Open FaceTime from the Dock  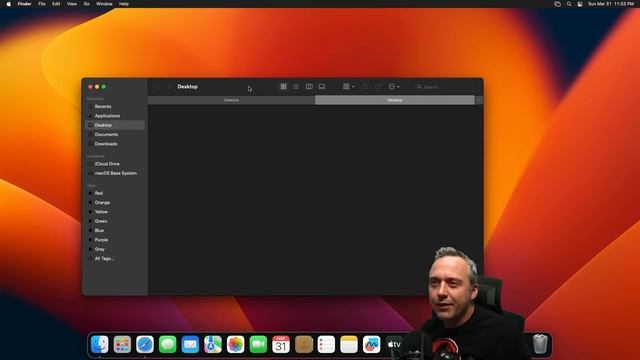(x=258, y=344)
